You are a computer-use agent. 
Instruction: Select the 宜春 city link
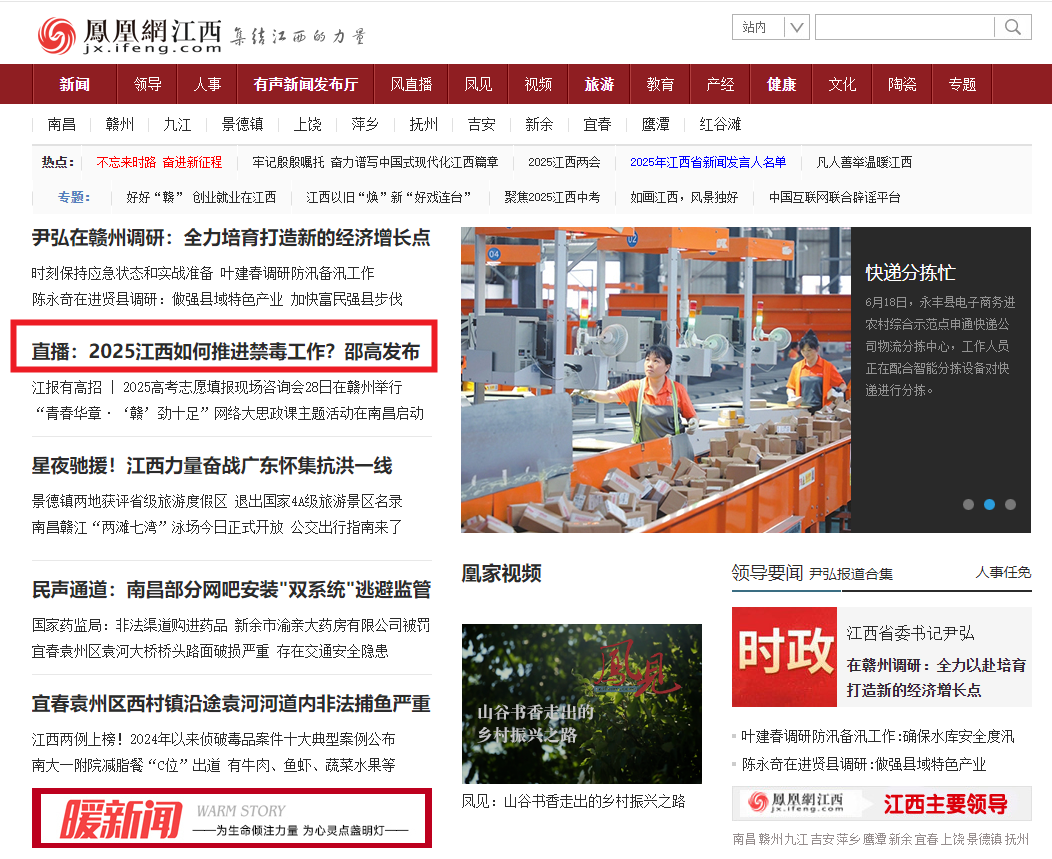click(x=597, y=124)
